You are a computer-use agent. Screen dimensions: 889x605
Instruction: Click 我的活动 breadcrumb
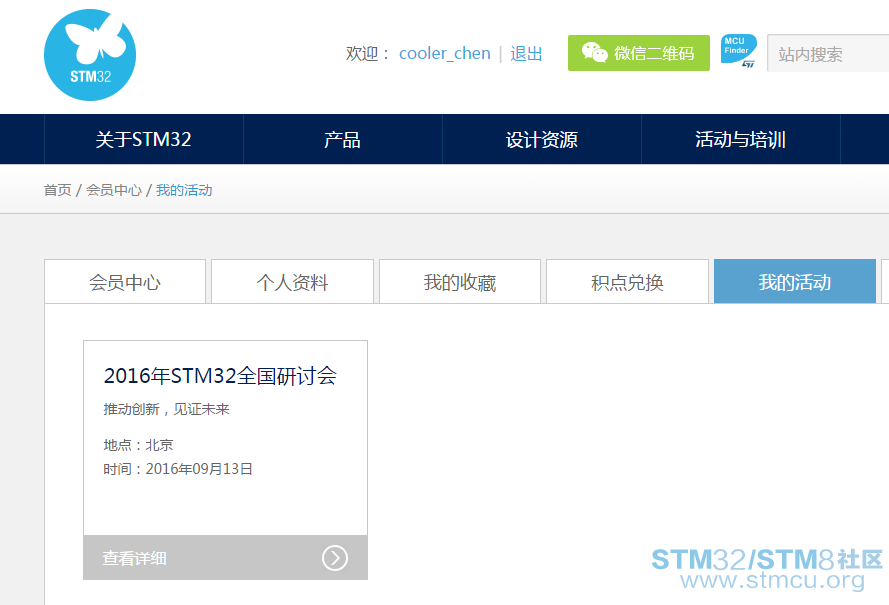(x=184, y=190)
